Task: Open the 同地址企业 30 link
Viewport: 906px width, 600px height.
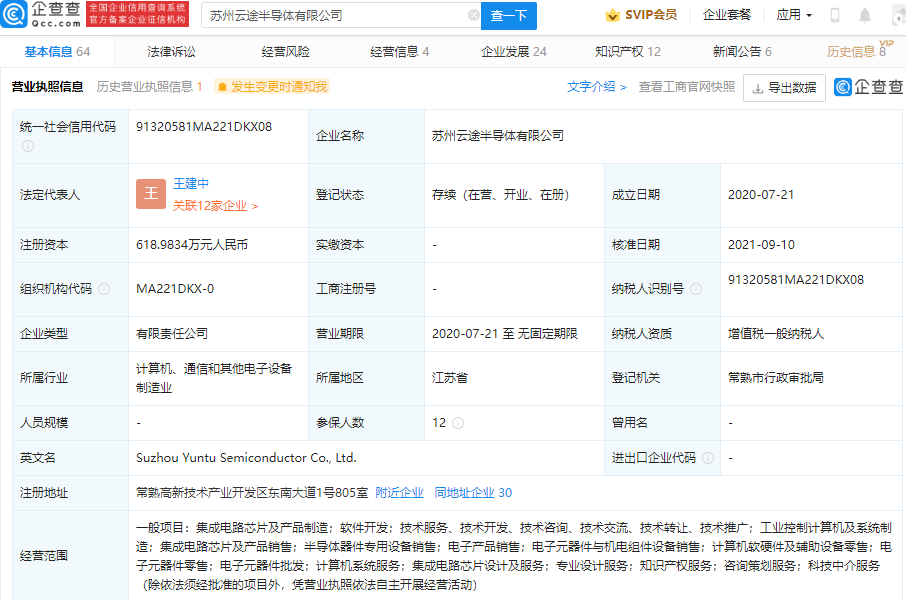Action: [x=473, y=493]
